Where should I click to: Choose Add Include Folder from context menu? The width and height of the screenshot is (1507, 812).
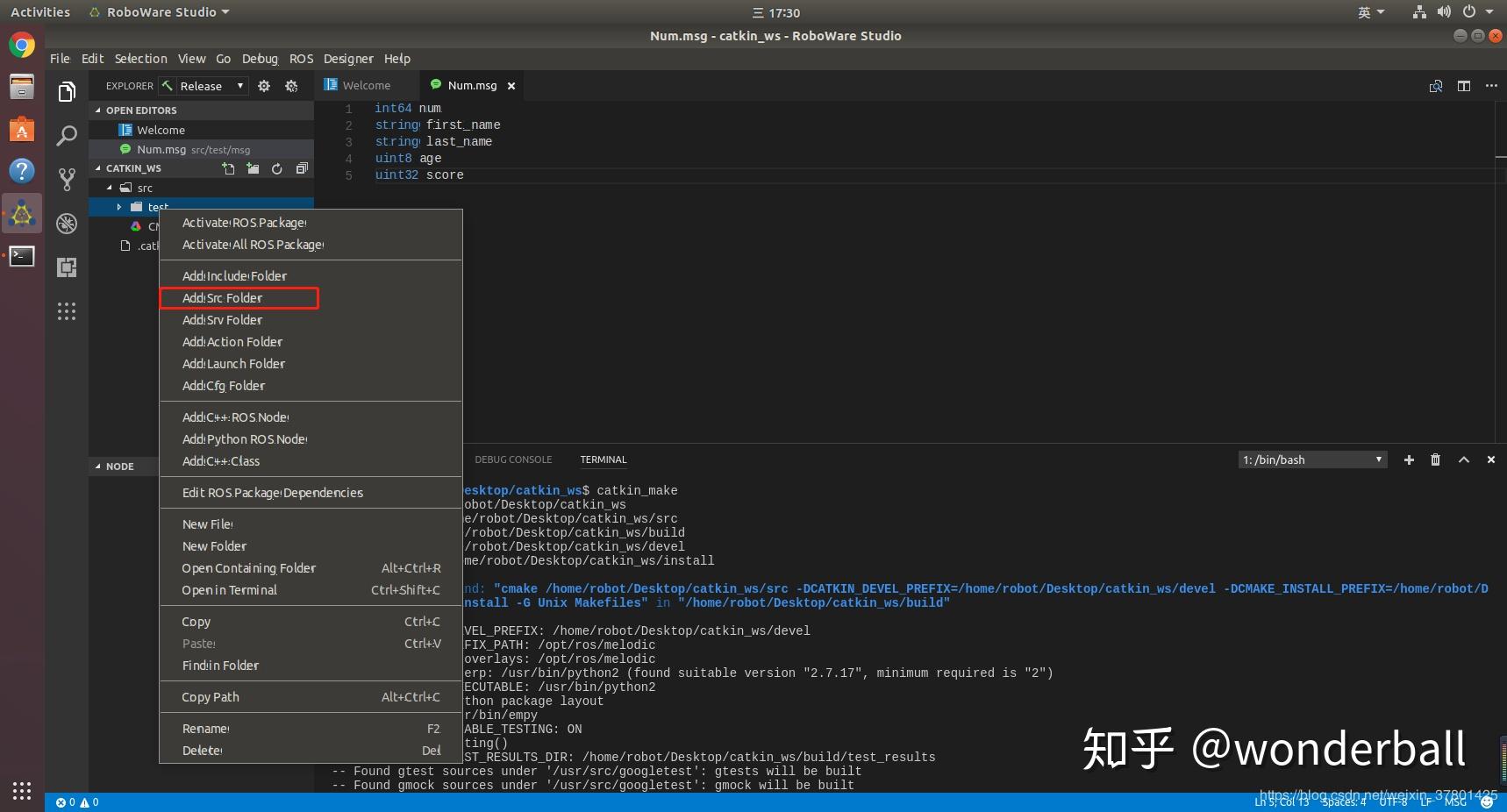pos(311,276)
